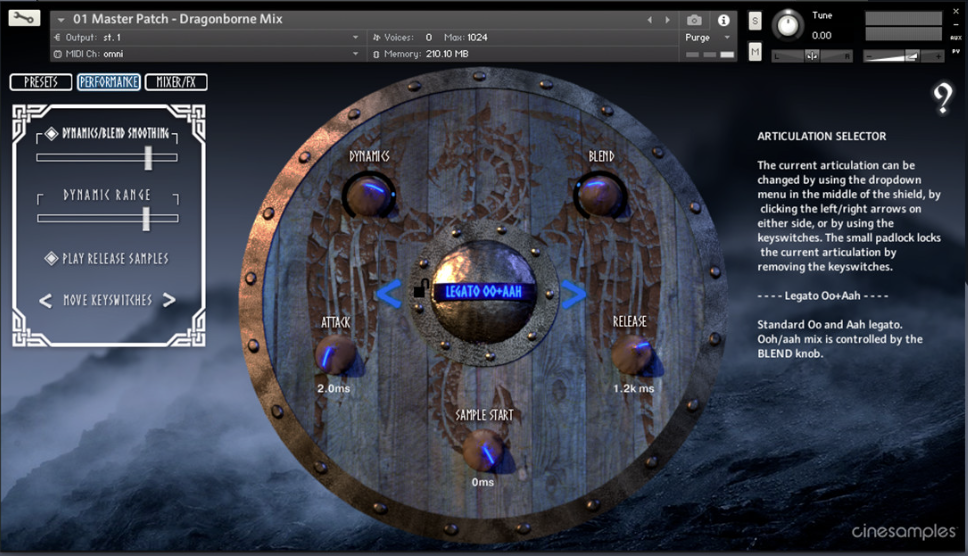The image size is (968, 556).
Task: Click the question mark help icon
Action: 943,99
